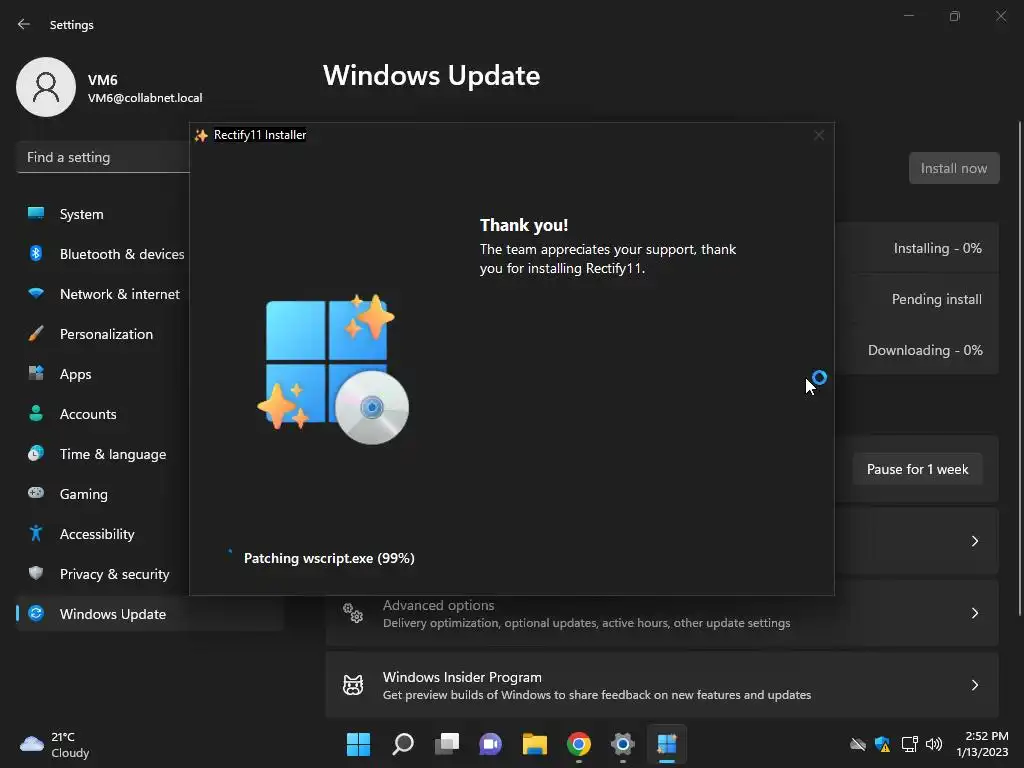
Task: Click Pause for 1 week button
Action: tap(918, 470)
